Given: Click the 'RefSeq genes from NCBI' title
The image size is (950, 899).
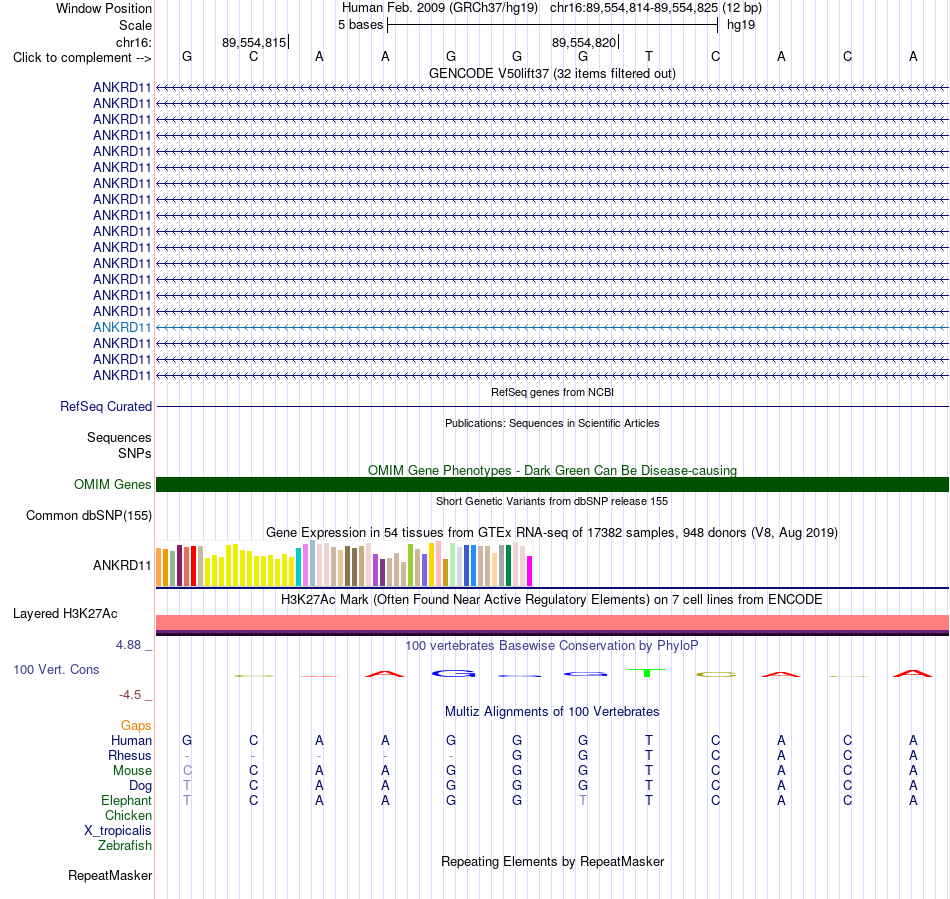Looking at the screenshot, I should tap(552, 392).
